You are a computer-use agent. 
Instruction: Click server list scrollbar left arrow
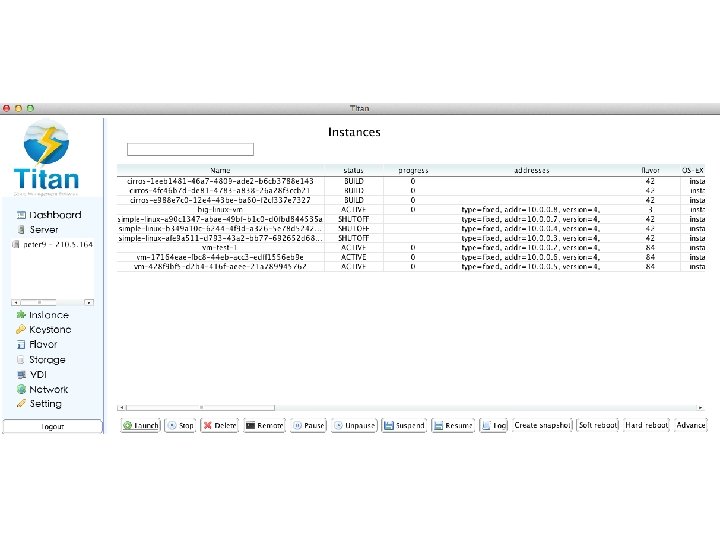point(16,302)
